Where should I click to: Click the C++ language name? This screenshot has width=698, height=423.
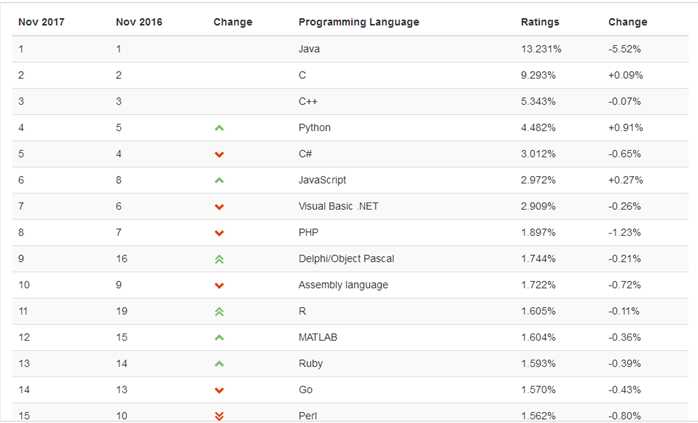tap(308, 101)
